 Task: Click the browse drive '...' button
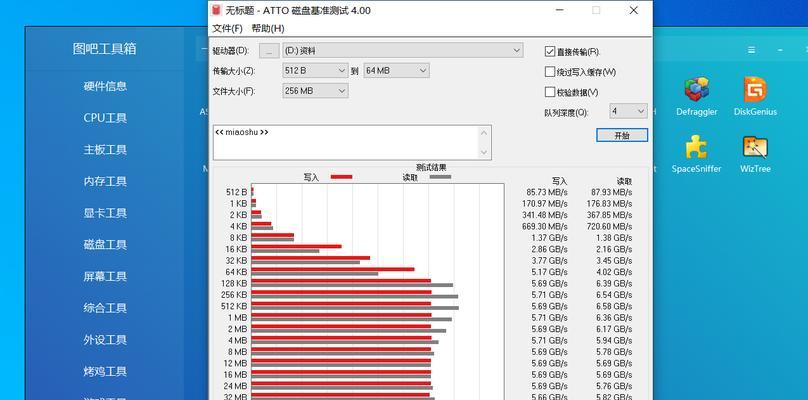269,51
